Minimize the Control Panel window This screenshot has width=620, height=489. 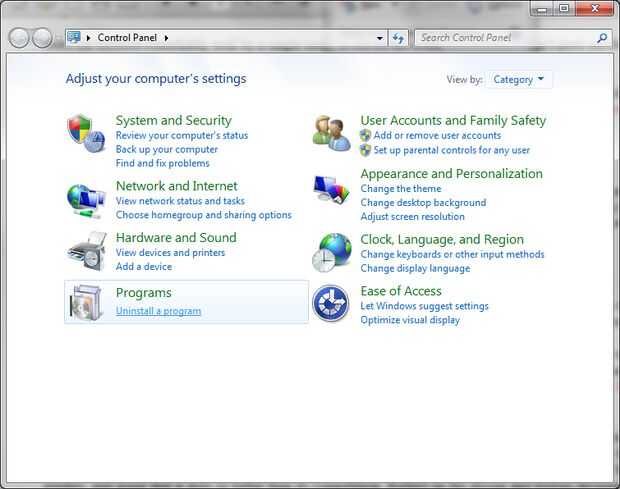tap(542, 8)
